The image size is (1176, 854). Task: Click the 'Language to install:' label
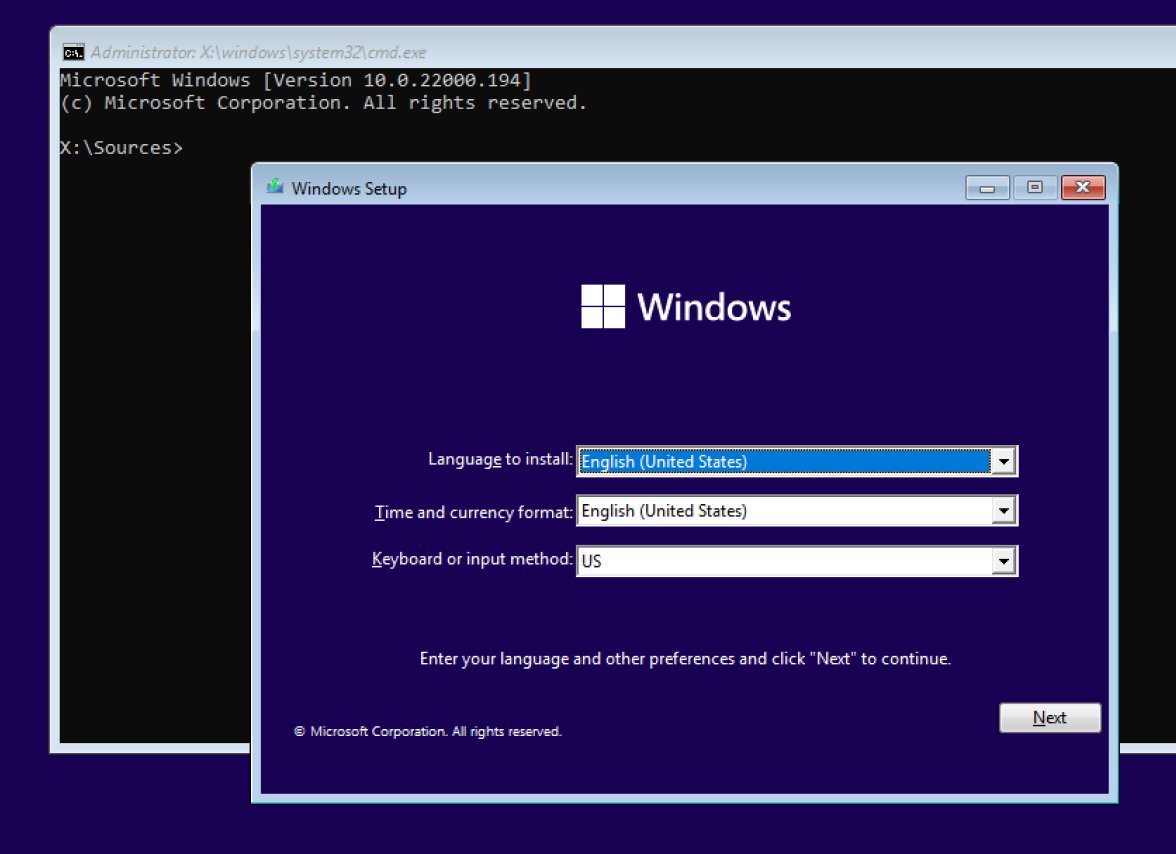pyautogui.click(x=500, y=459)
